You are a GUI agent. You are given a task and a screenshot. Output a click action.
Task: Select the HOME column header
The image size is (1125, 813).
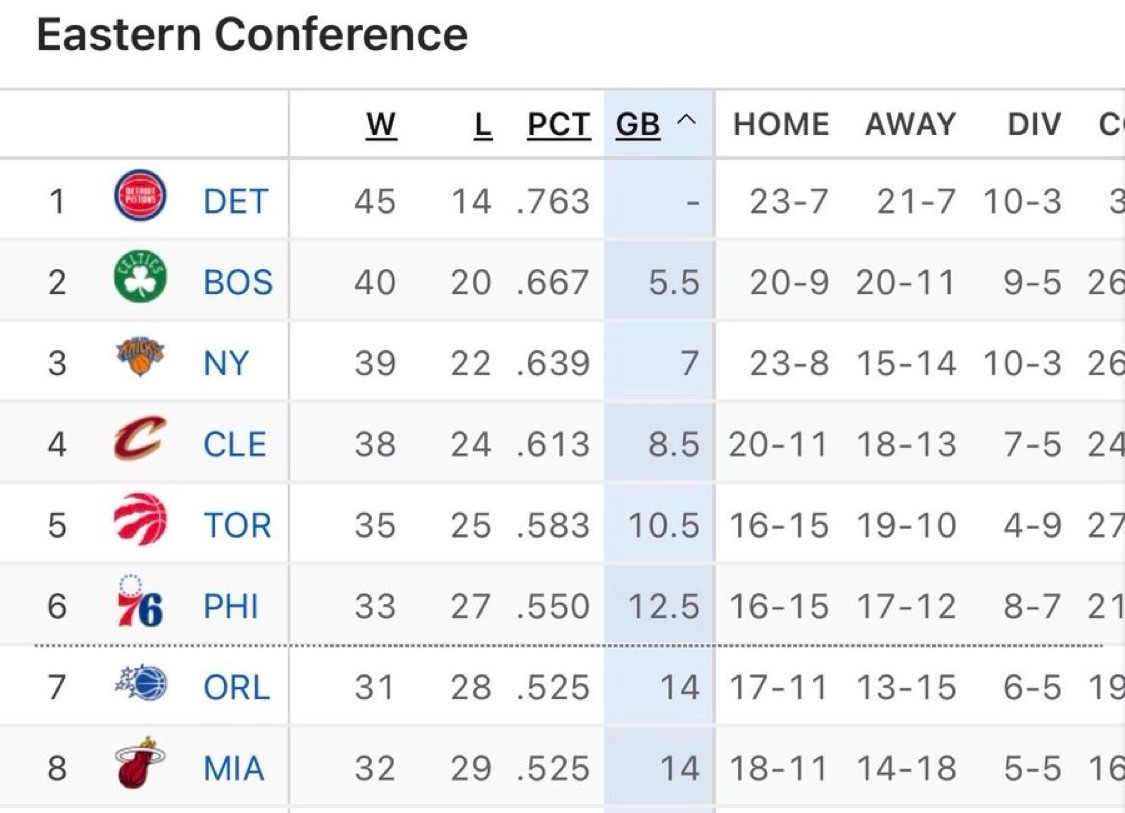coord(781,125)
